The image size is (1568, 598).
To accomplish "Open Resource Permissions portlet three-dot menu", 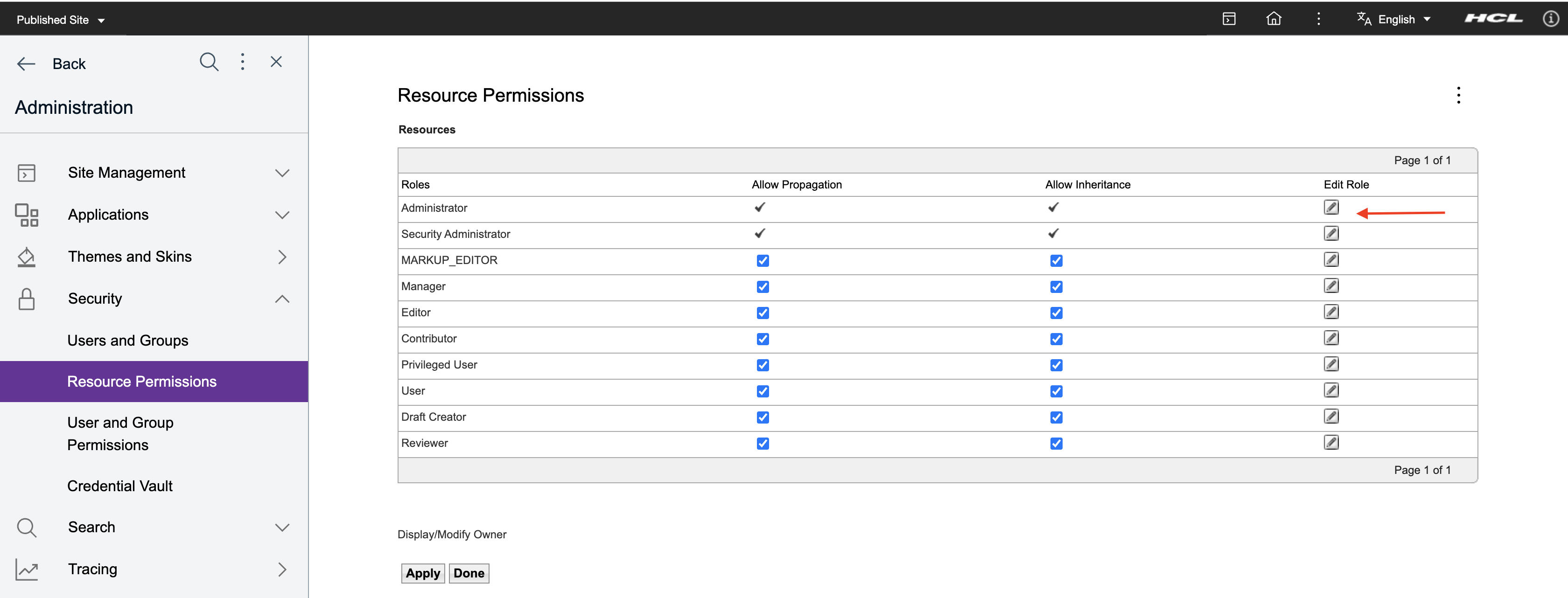I will (x=1458, y=95).
